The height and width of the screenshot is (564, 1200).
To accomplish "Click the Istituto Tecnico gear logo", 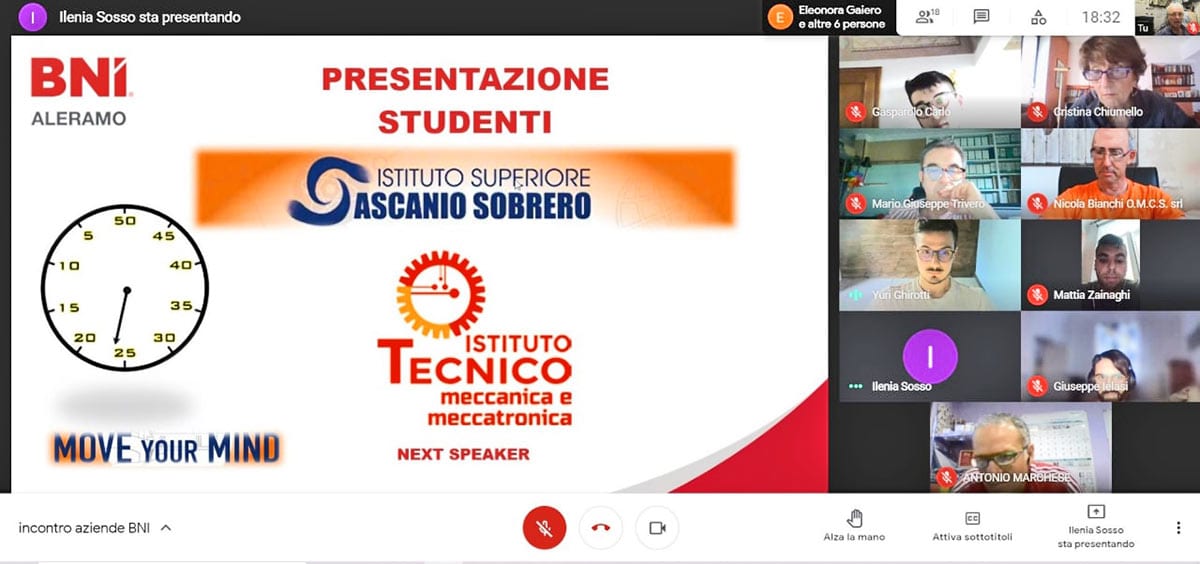I will coord(440,294).
